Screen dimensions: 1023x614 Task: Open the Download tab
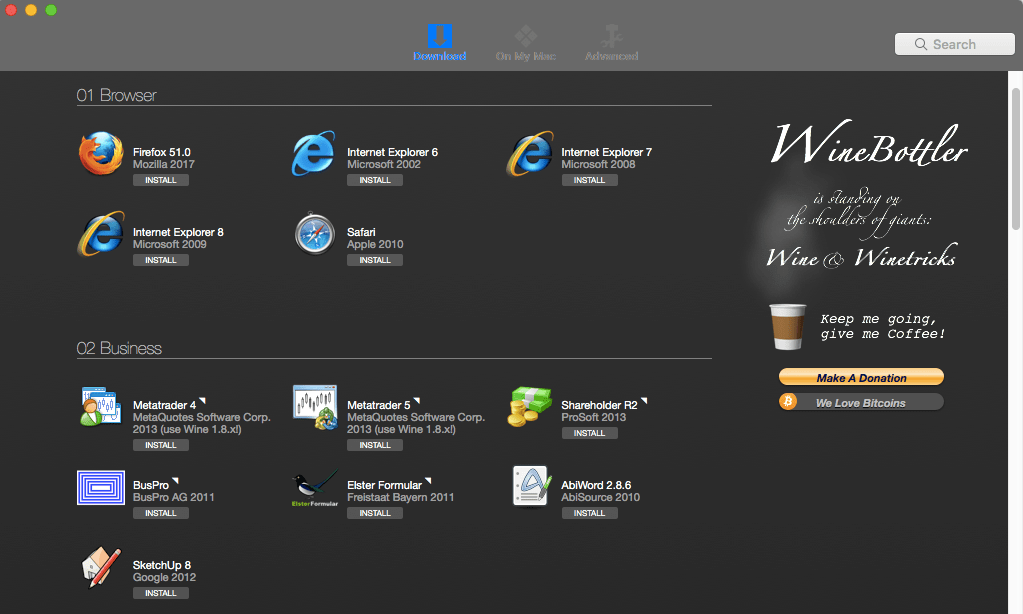tap(439, 42)
